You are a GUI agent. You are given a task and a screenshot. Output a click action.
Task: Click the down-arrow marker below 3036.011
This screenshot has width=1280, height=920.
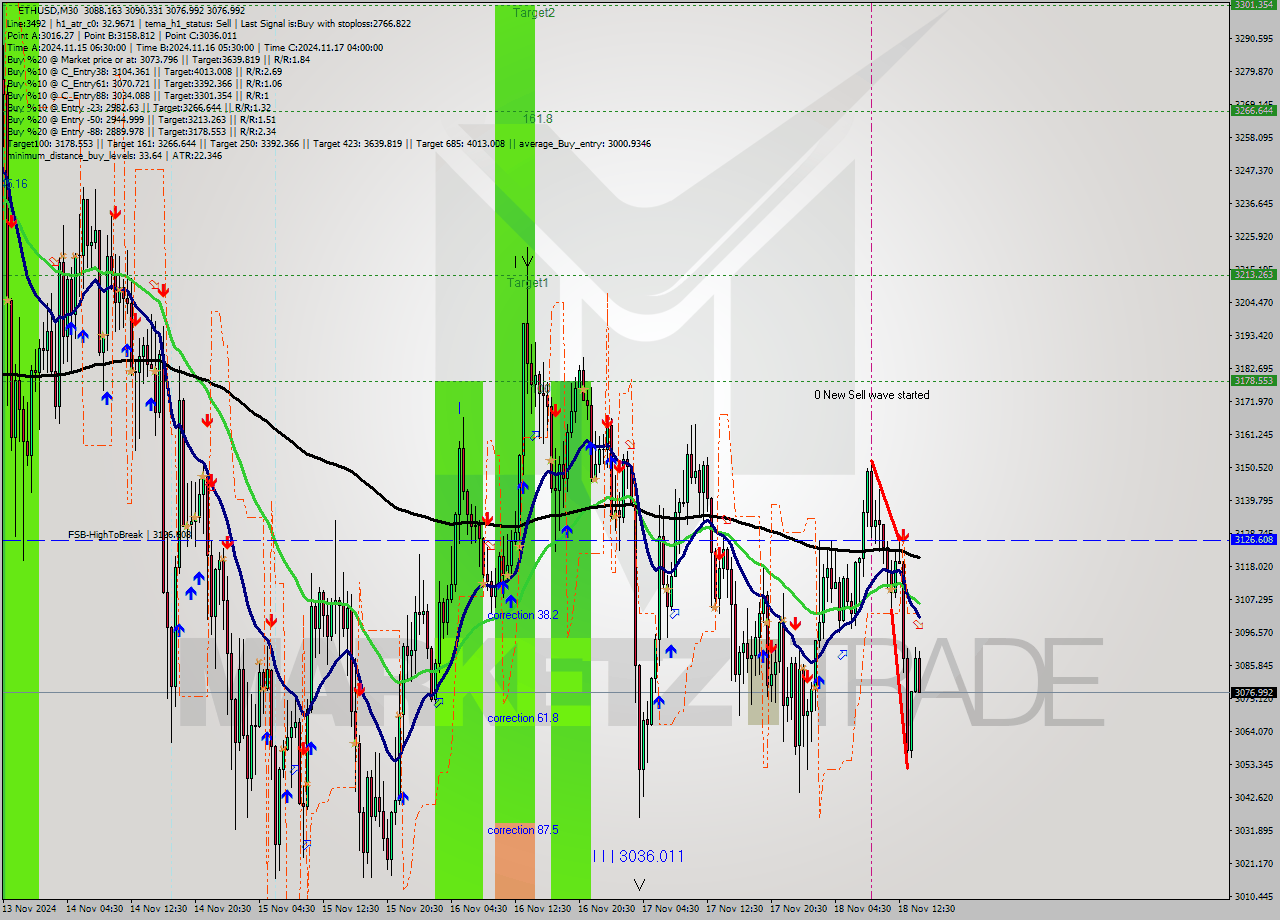639,884
